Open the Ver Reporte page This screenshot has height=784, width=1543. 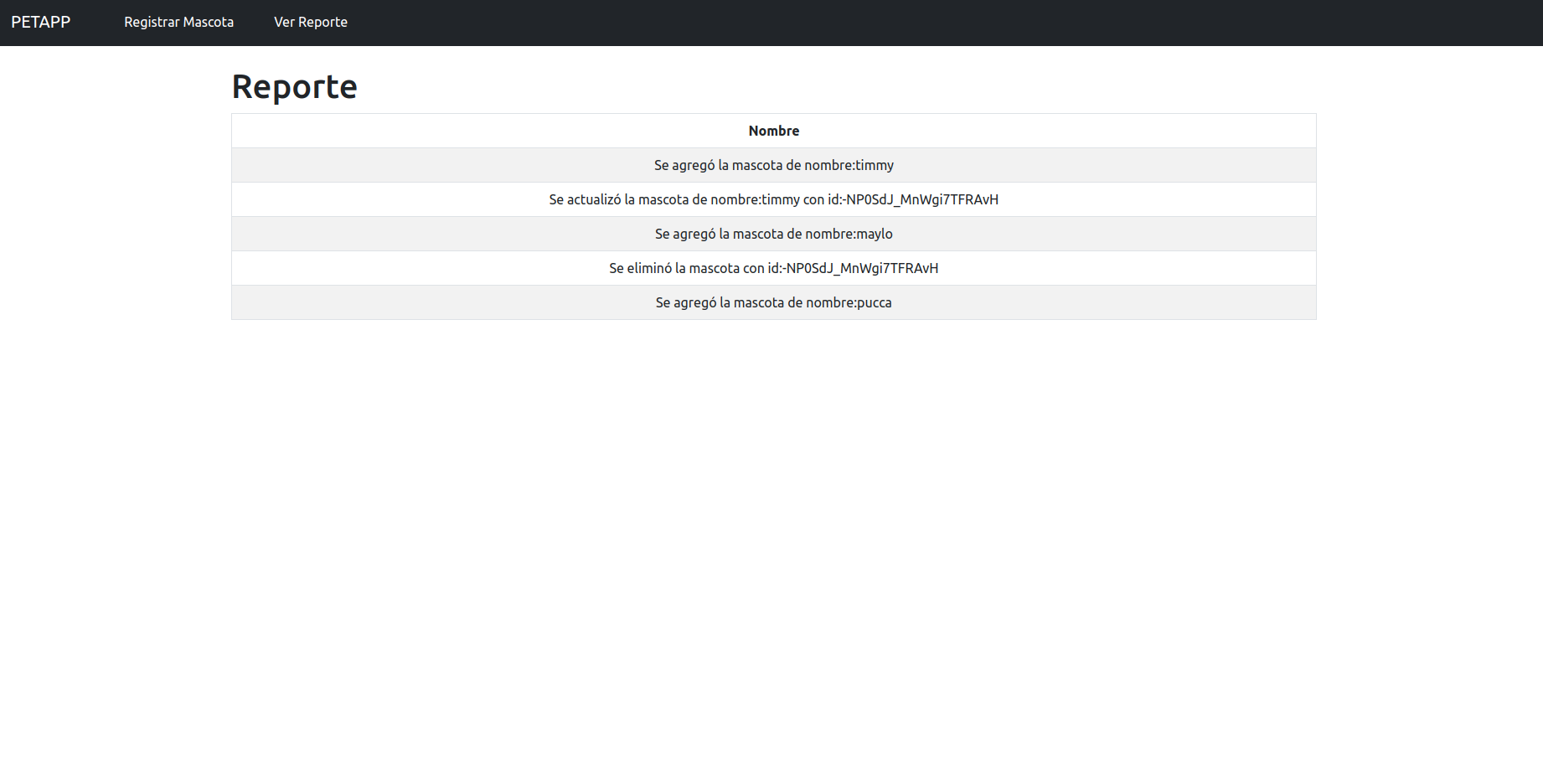tap(311, 22)
